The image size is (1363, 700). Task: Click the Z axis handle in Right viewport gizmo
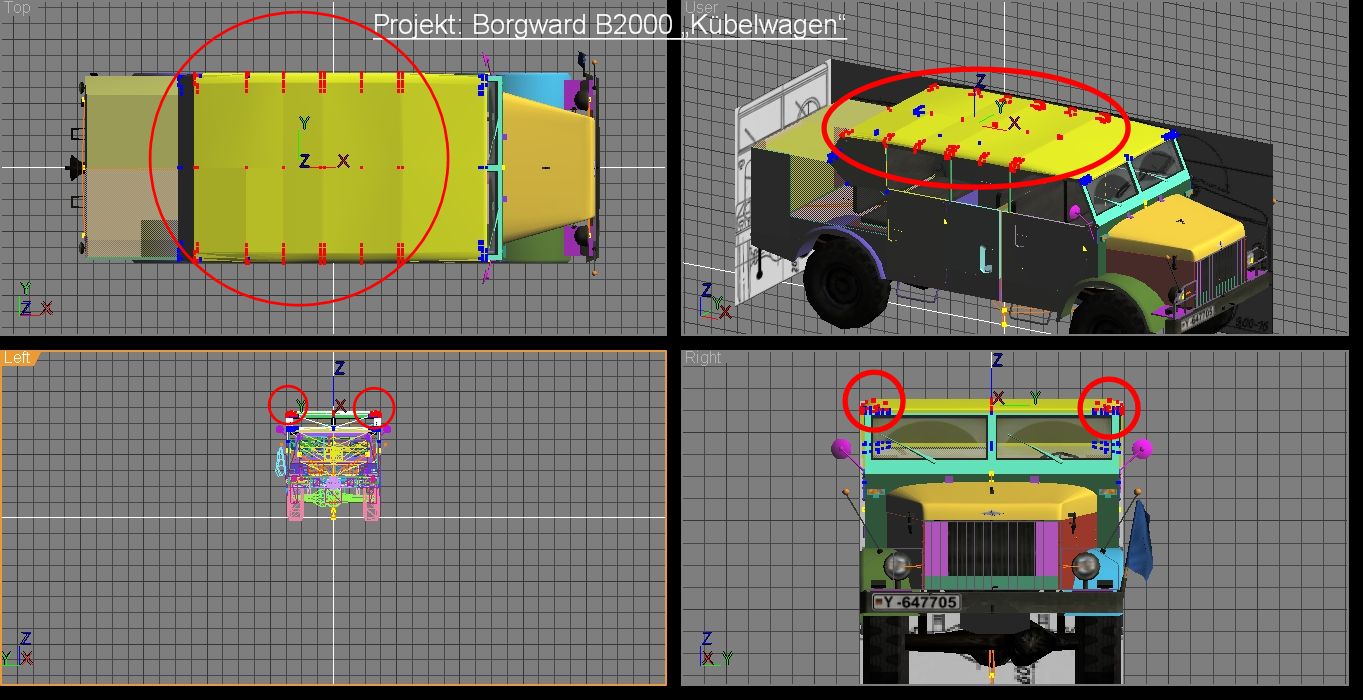coord(997,361)
